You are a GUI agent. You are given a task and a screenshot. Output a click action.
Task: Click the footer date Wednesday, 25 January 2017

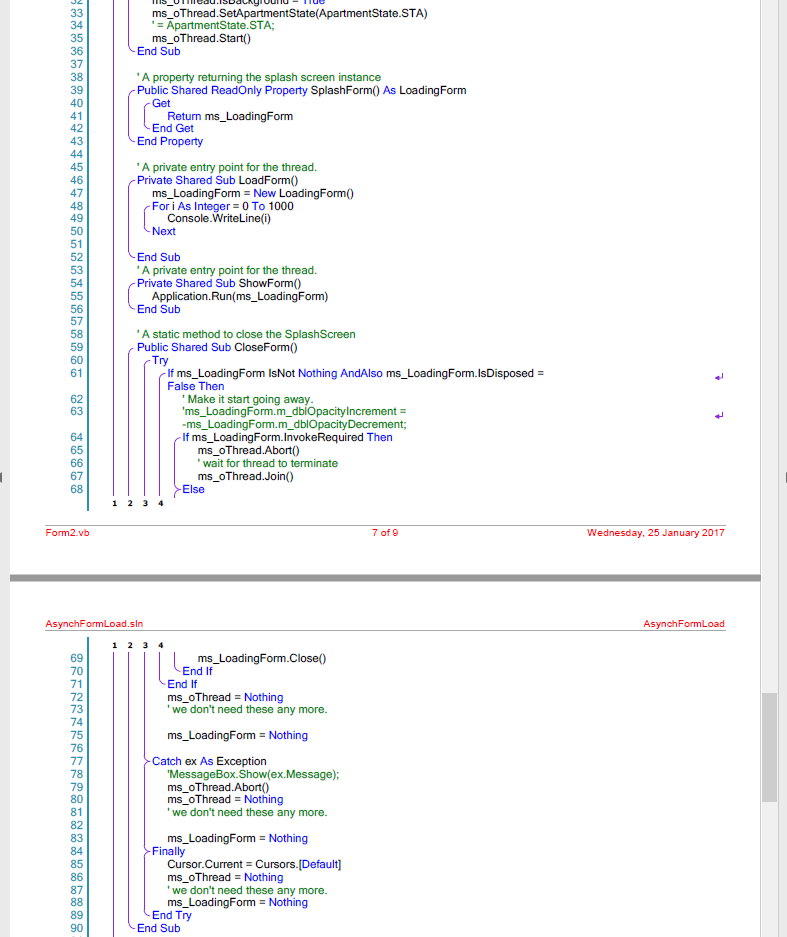click(655, 532)
